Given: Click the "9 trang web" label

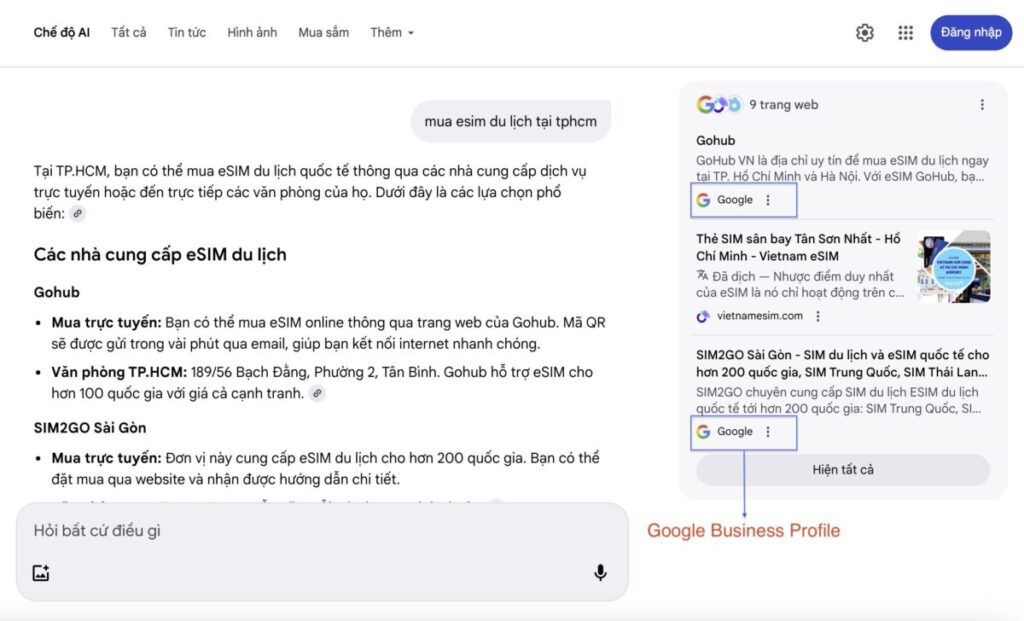Looking at the screenshot, I should pyautogui.click(x=784, y=104).
